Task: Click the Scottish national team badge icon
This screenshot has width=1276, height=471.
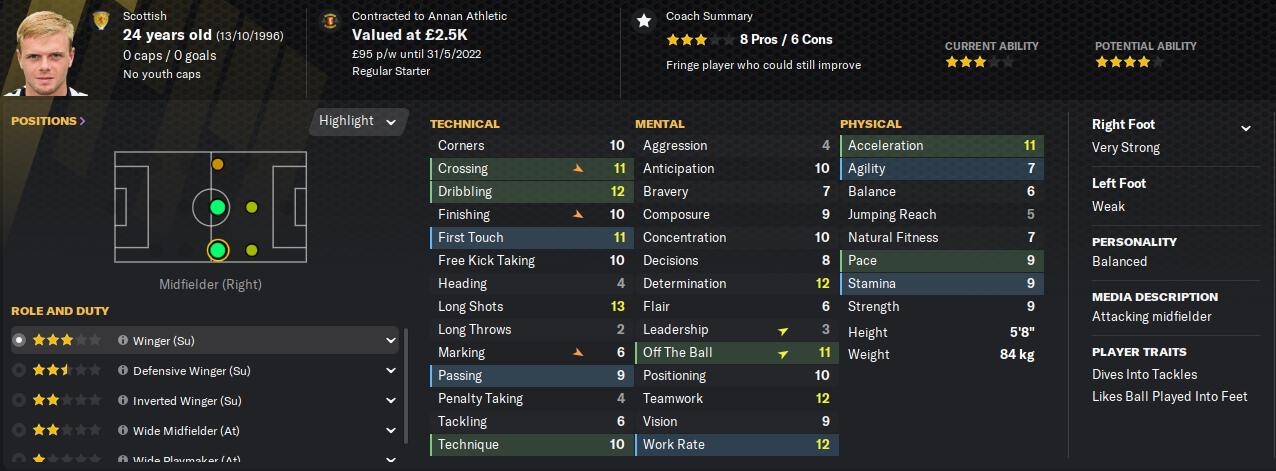Action: [100, 20]
